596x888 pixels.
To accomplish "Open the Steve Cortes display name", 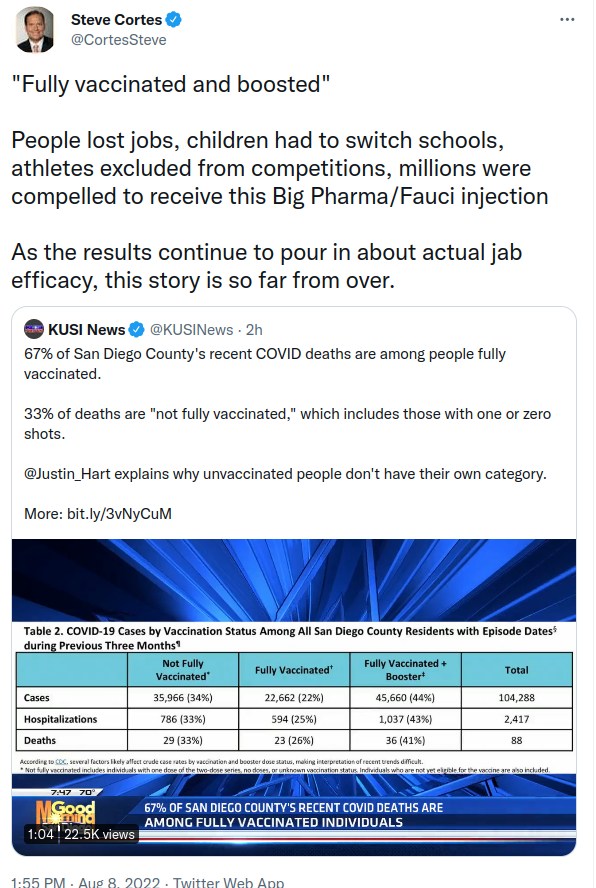I will pyautogui.click(x=116, y=20).
